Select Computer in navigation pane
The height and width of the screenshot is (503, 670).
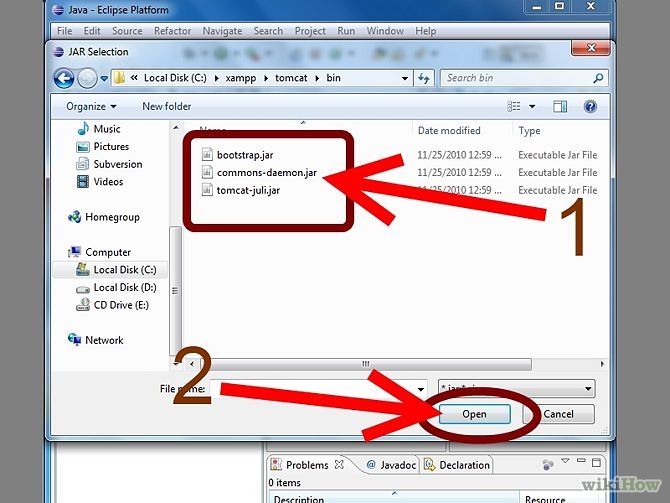point(108,252)
